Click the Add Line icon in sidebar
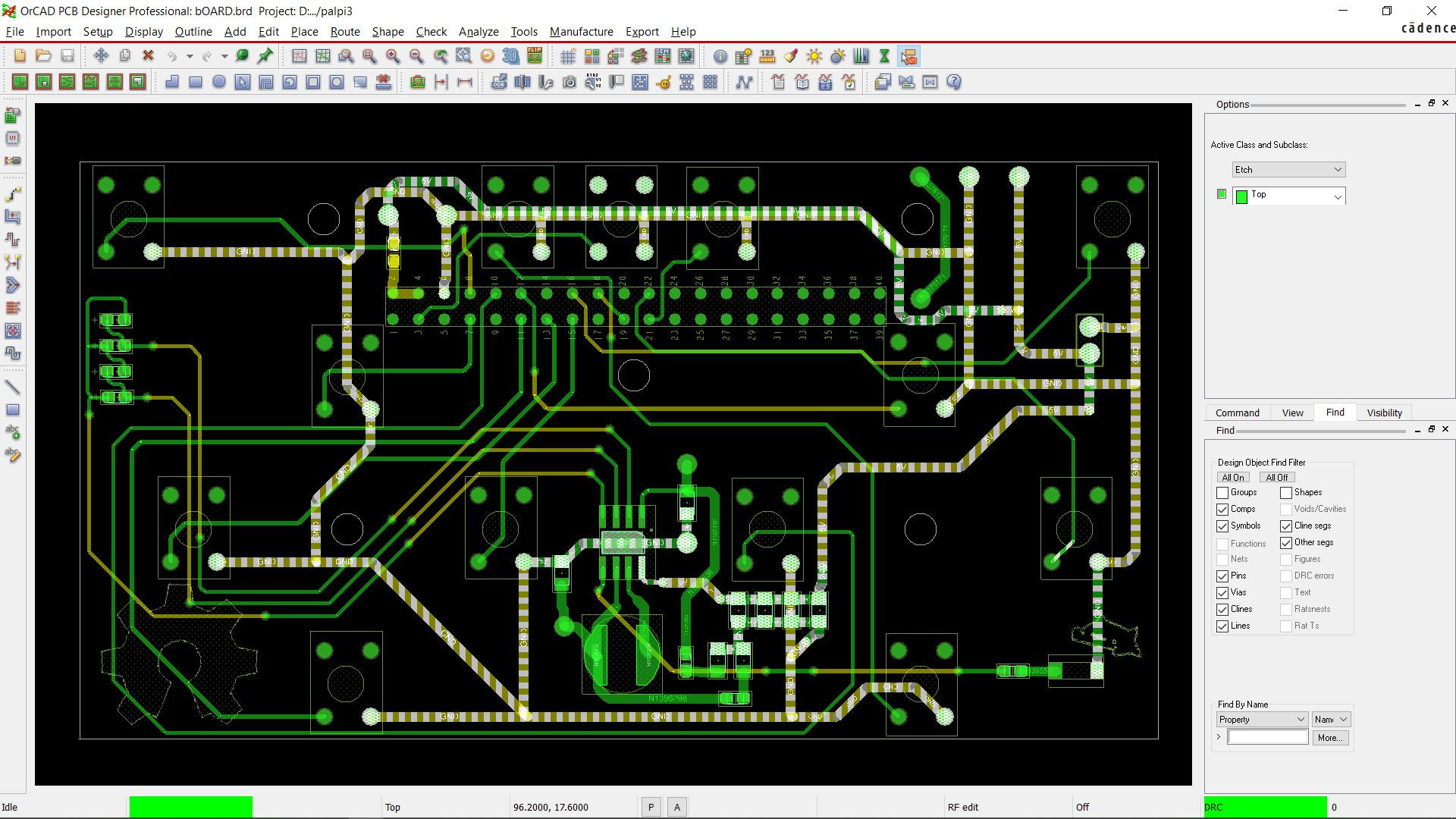 tap(13, 388)
